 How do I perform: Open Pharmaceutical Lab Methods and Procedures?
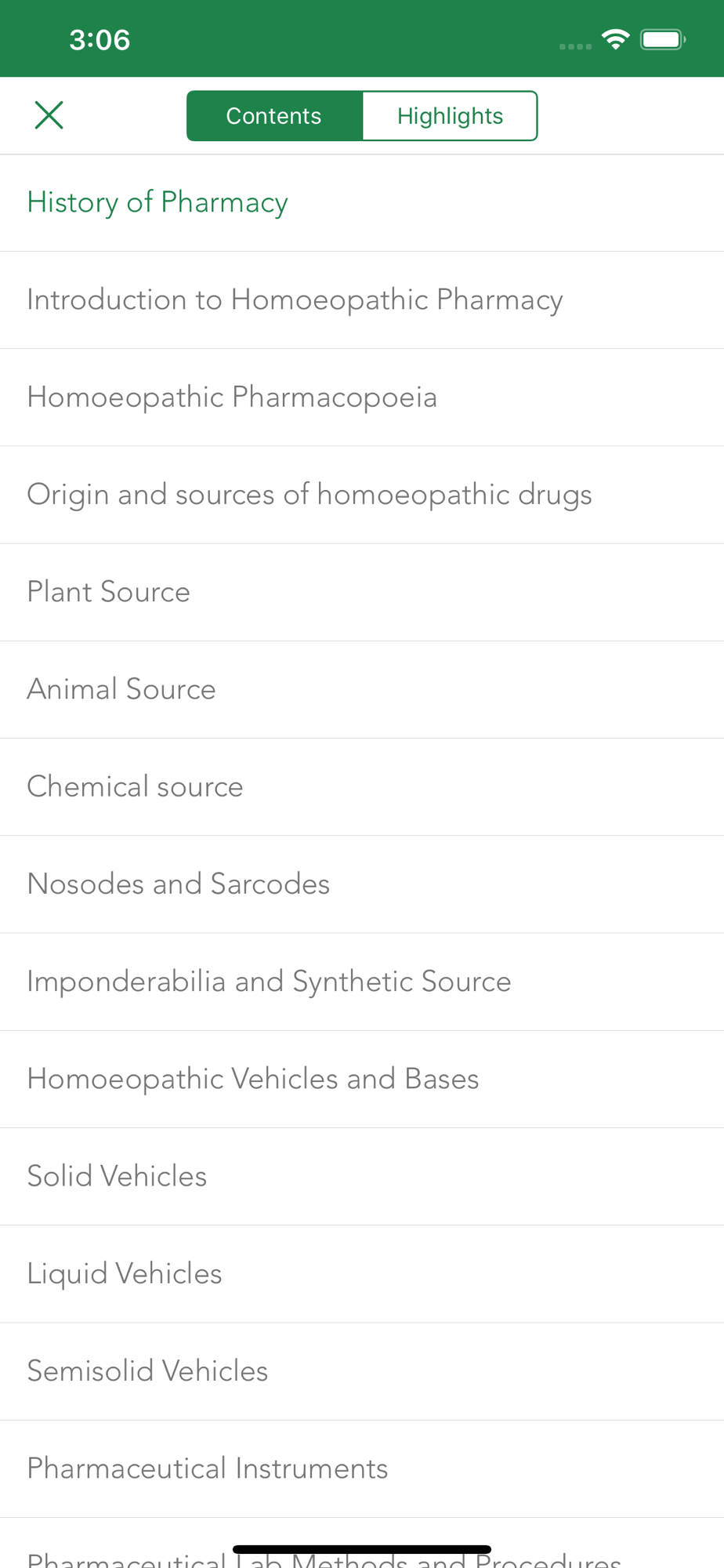324,1559
